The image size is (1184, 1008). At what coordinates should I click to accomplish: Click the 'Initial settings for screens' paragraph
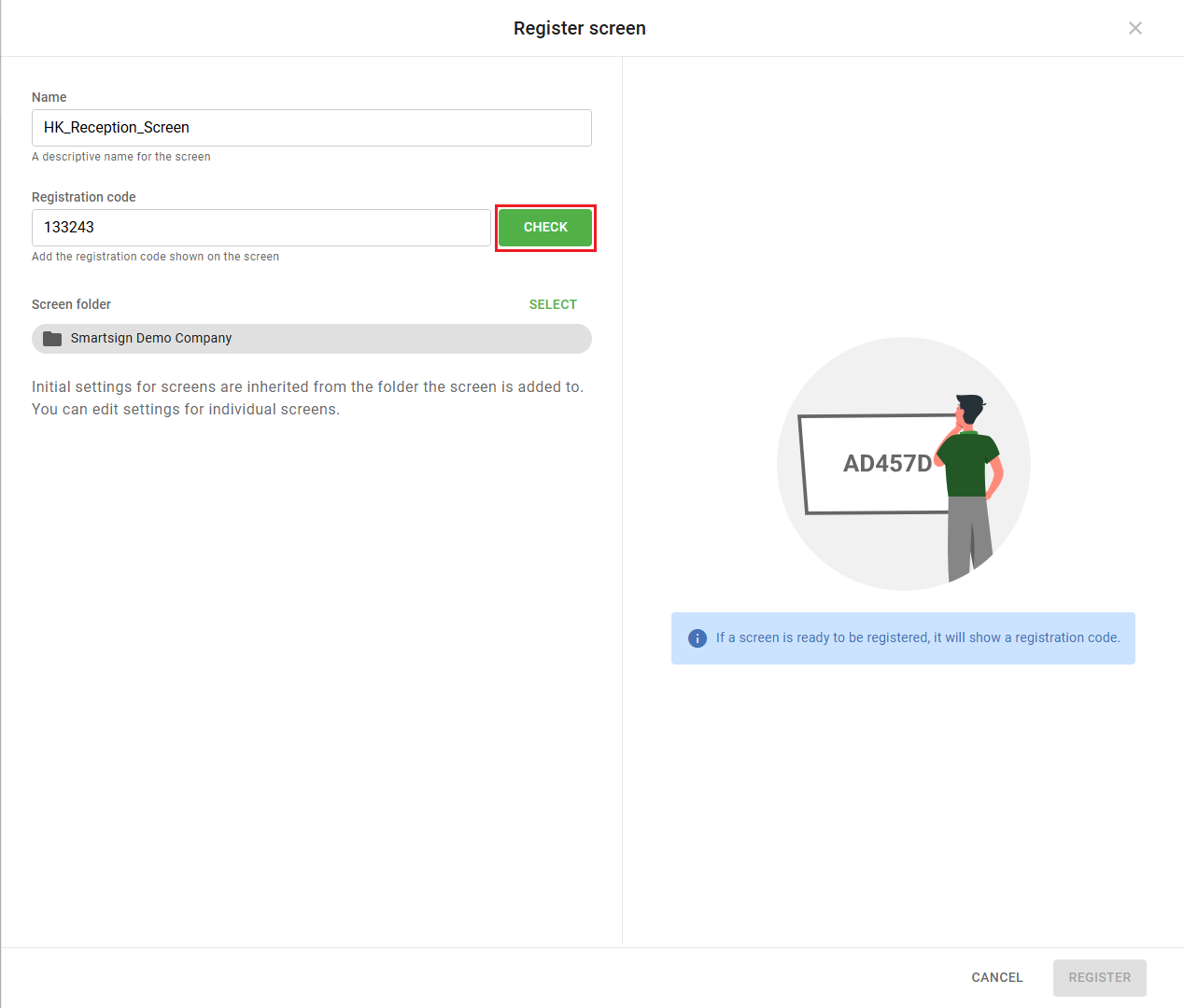click(x=308, y=398)
